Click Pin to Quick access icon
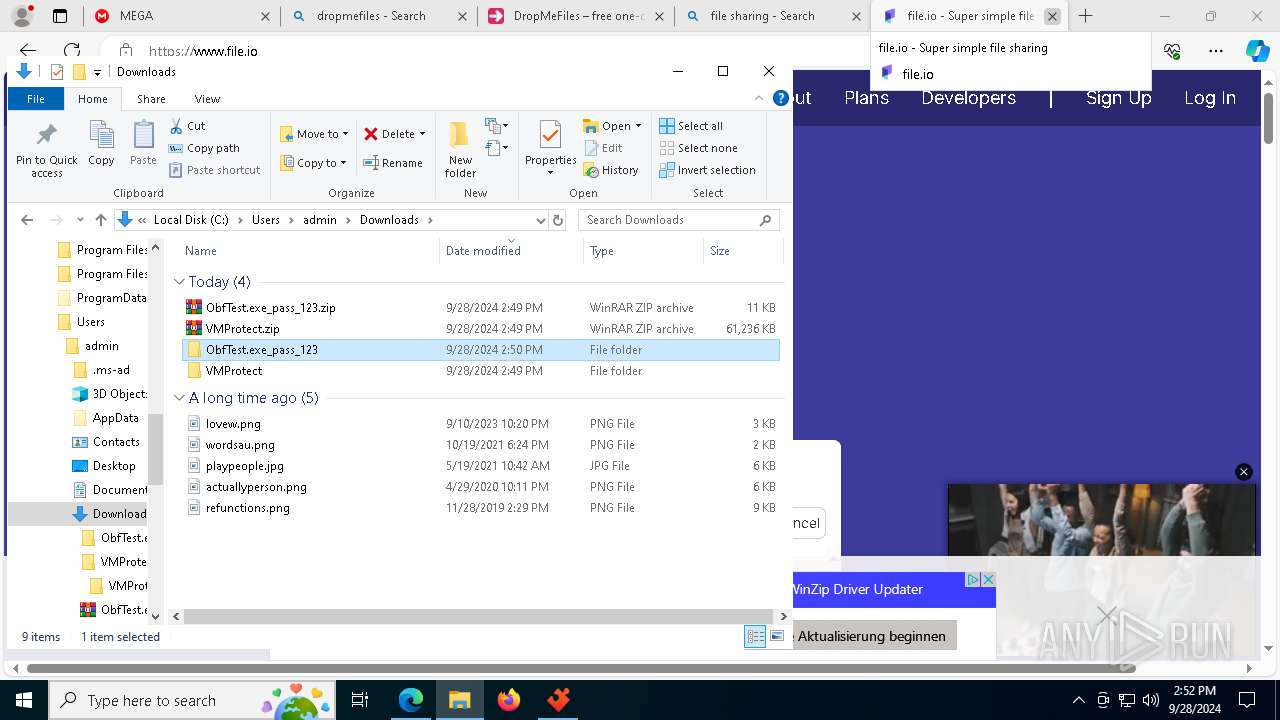The width and height of the screenshot is (1280, 720). tap(46, 150)
